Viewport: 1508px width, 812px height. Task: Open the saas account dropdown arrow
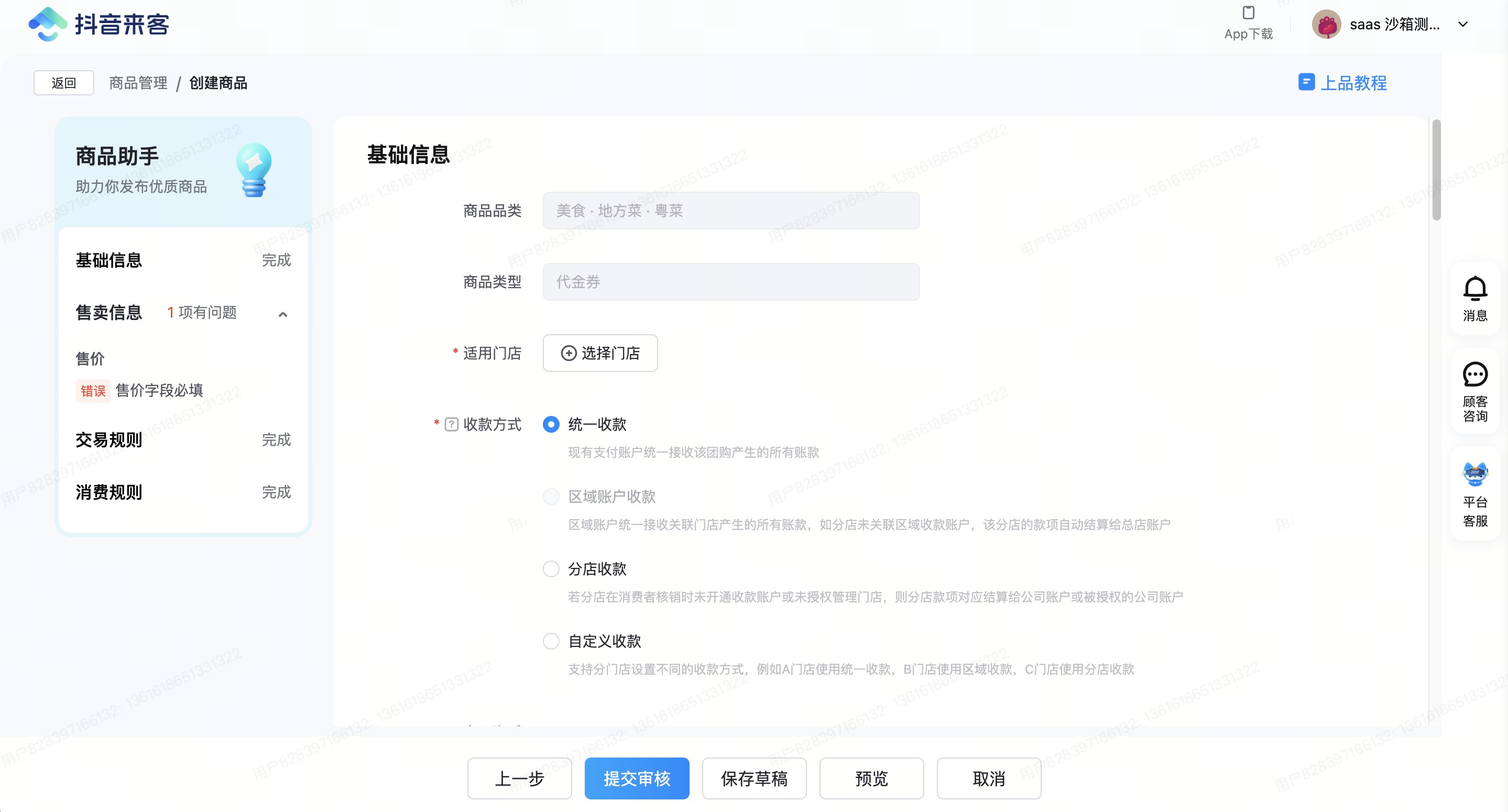coord(1462,25)
